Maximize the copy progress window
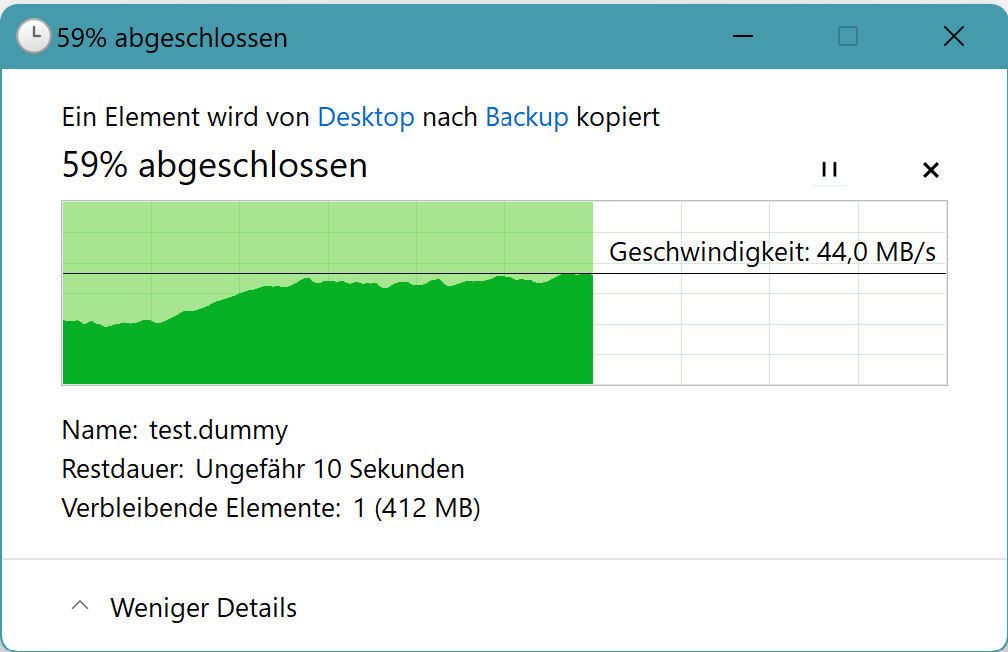 coord(847,37)
